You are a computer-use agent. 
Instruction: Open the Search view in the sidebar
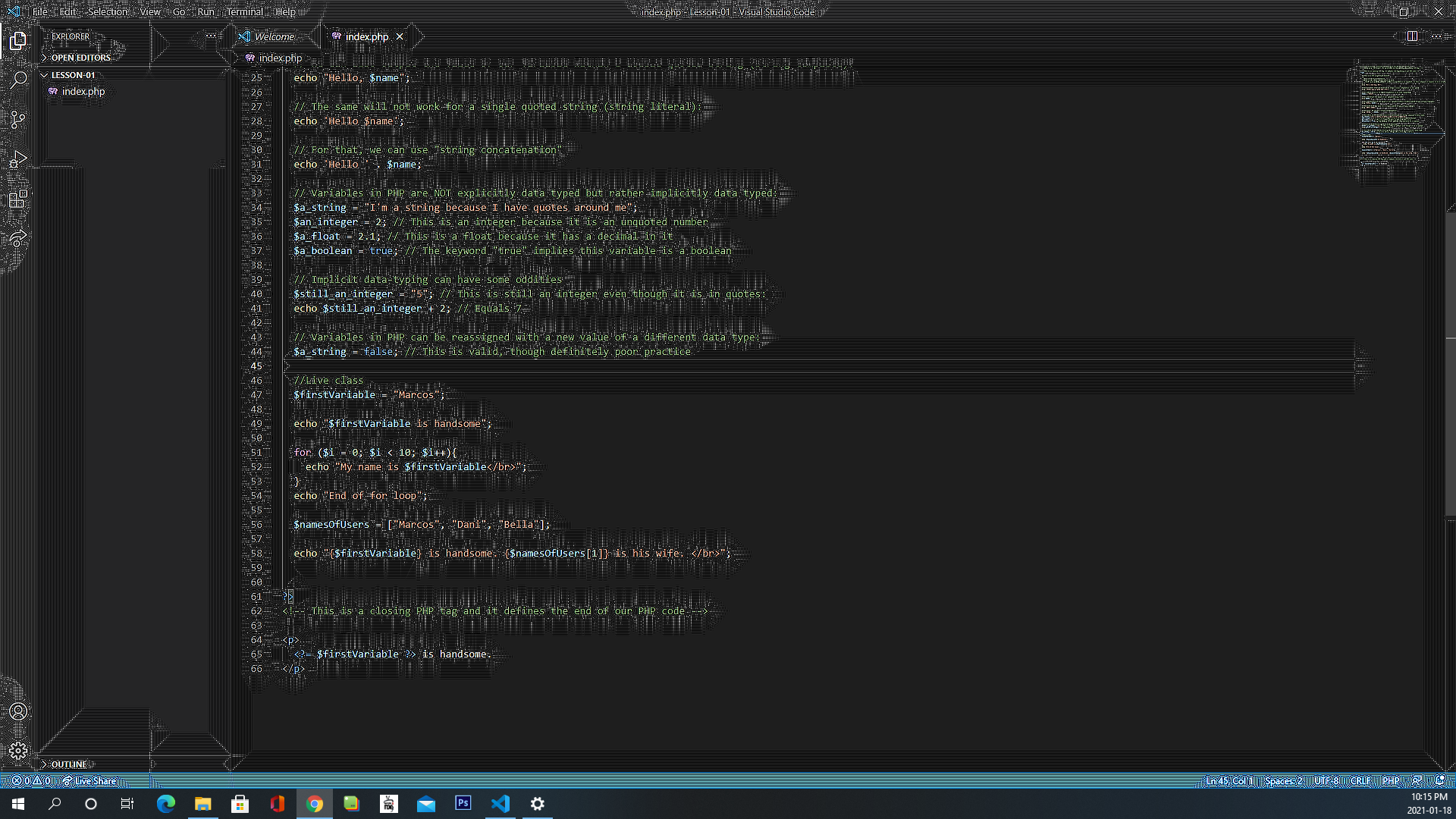pyautogui.click(x=18, y=80)
